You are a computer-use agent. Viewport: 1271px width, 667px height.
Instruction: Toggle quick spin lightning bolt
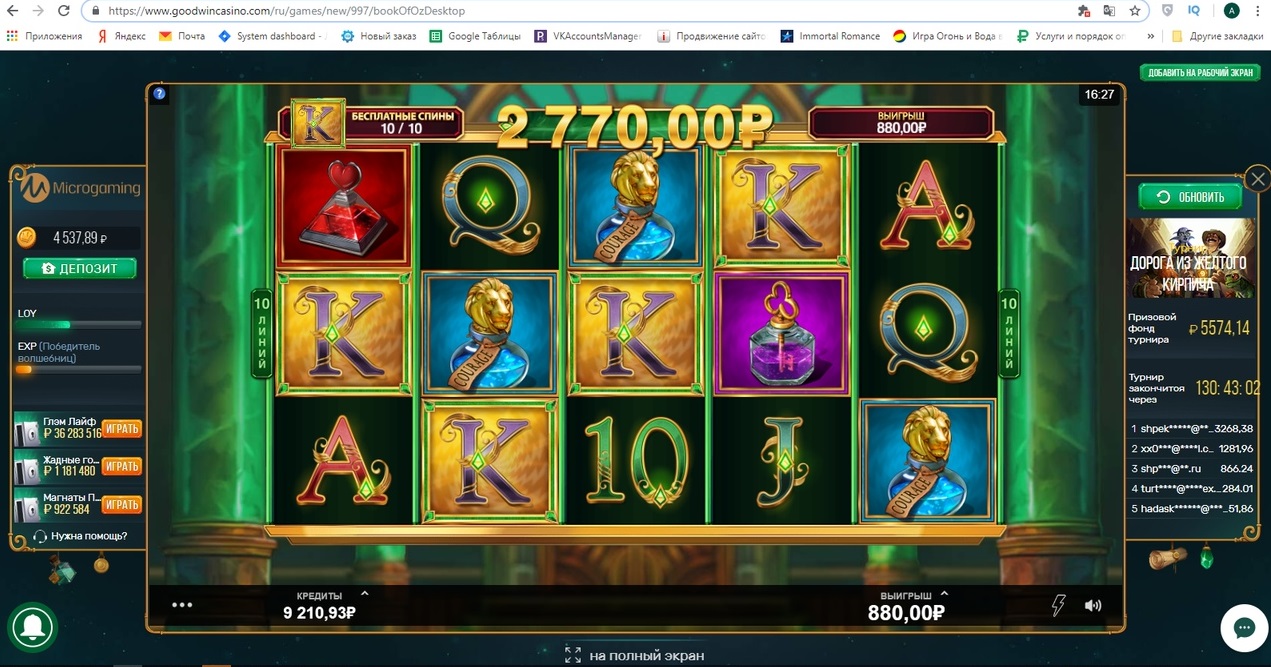[1058, 605]
